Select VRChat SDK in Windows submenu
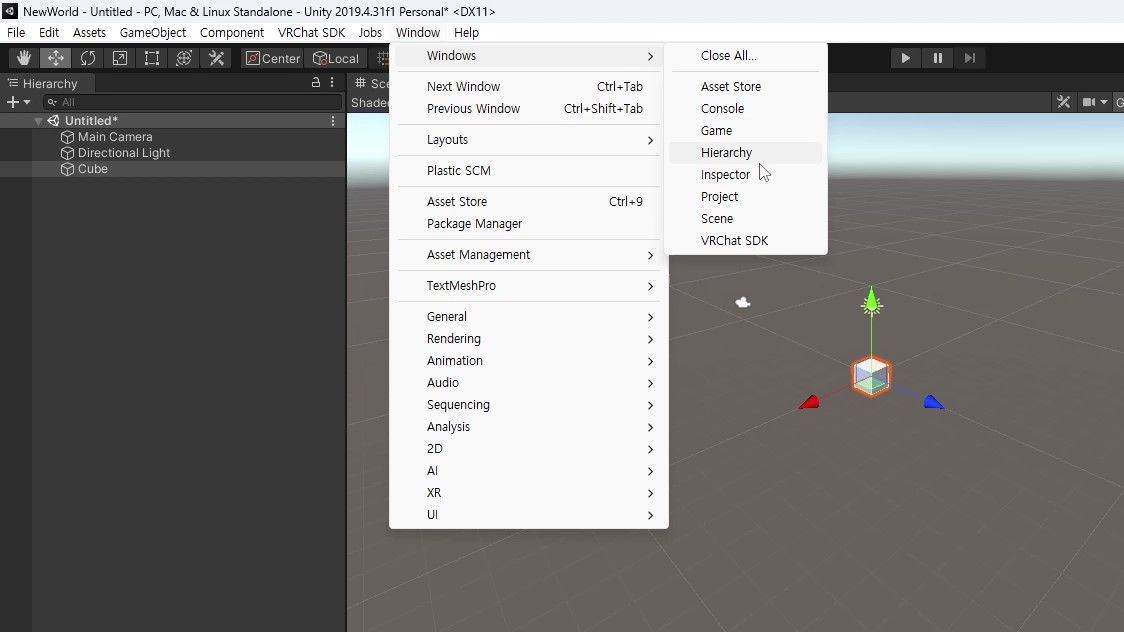 pos(746,241)
